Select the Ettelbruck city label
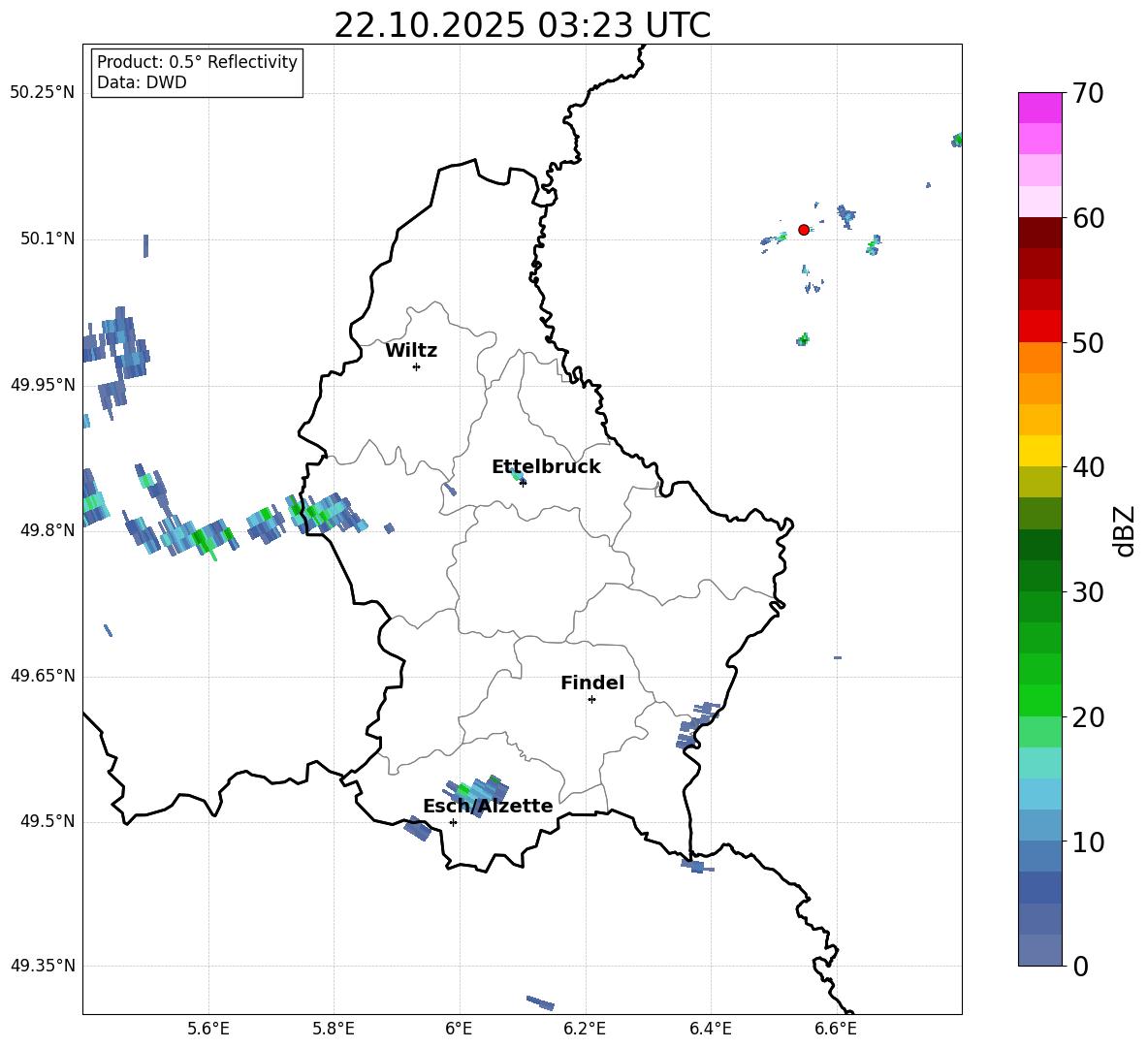The height and width of the screenshot is (1048, 1148). (x=546, y=467)
